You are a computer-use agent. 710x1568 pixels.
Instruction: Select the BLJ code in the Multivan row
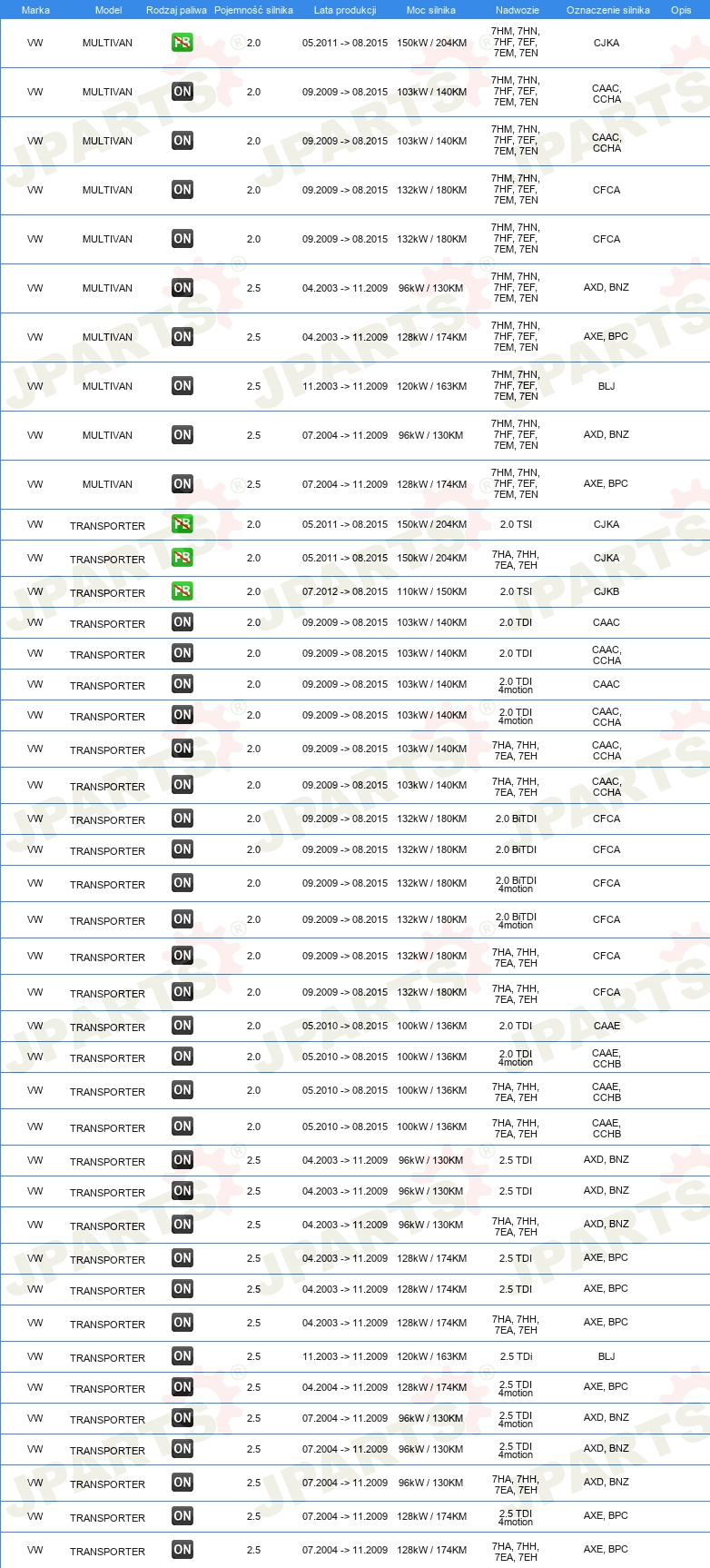pos(606,386)
